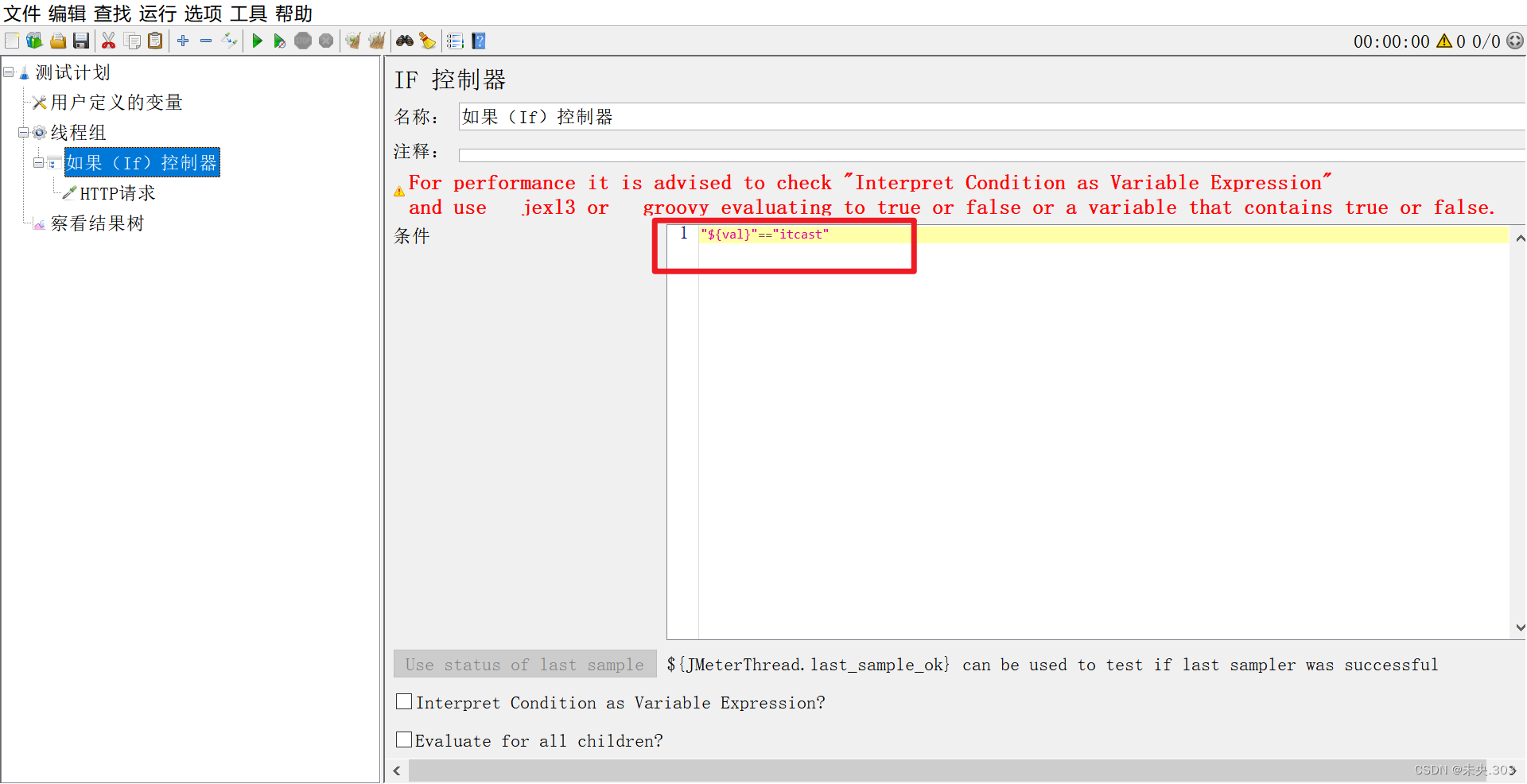Click the Toggle enable/disable icon

[x=230, y=41]
